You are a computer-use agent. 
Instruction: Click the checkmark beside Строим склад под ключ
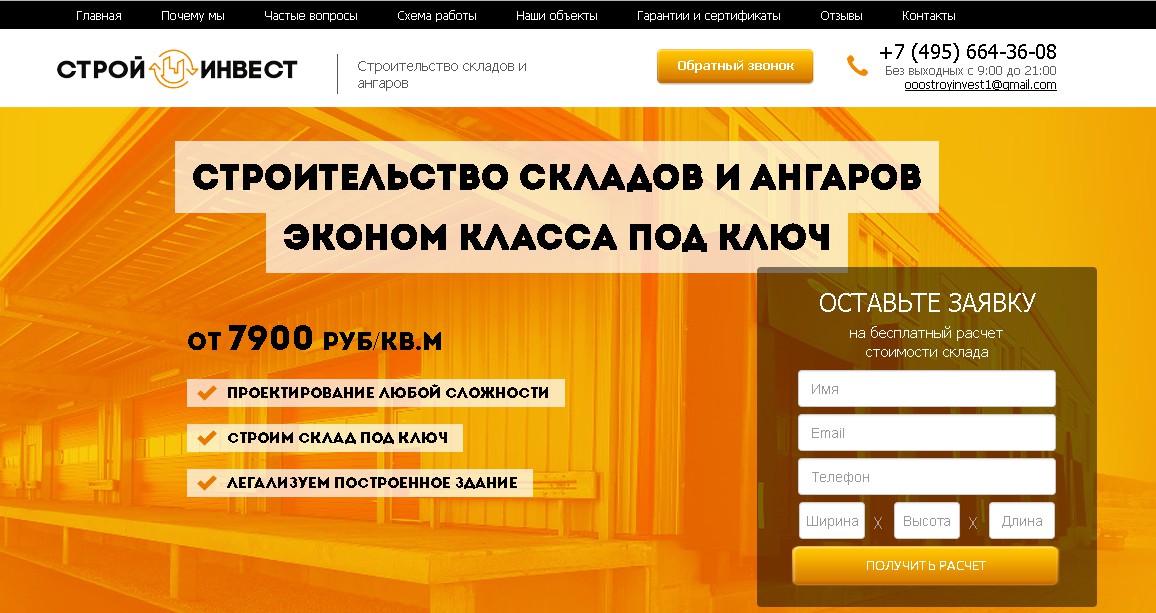(207, 437)
